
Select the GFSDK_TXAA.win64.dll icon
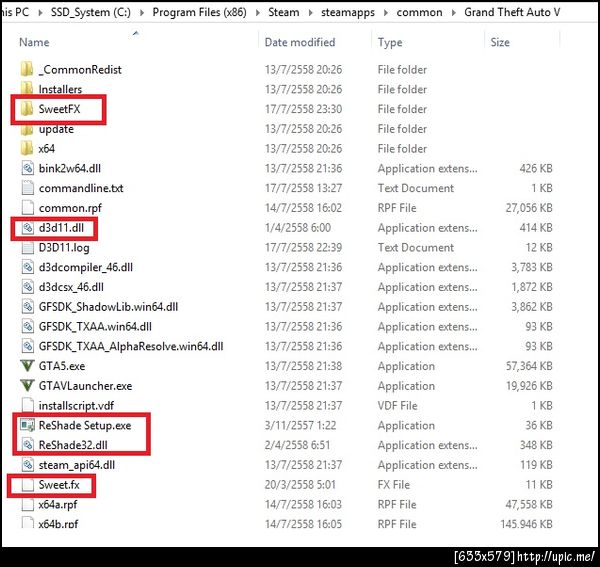coord(28,326)
